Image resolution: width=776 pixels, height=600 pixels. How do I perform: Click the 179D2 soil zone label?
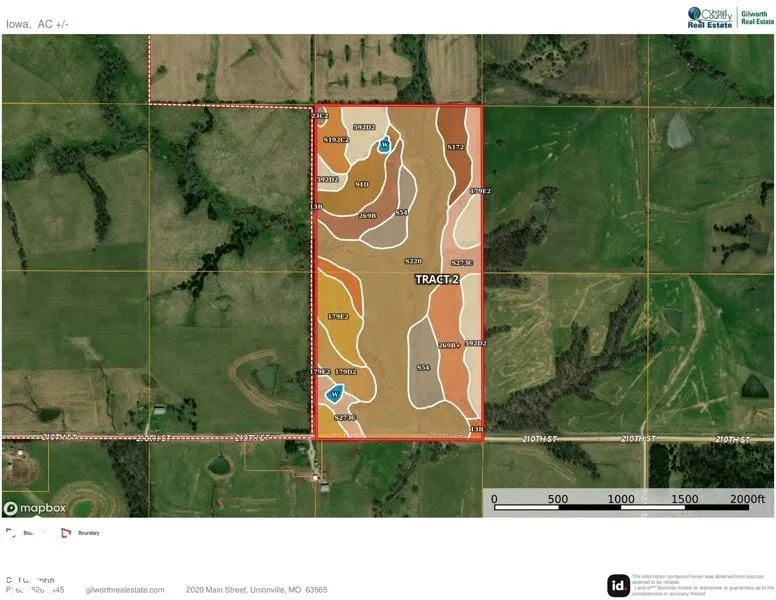pyautogui.click(x=345, y=372)
